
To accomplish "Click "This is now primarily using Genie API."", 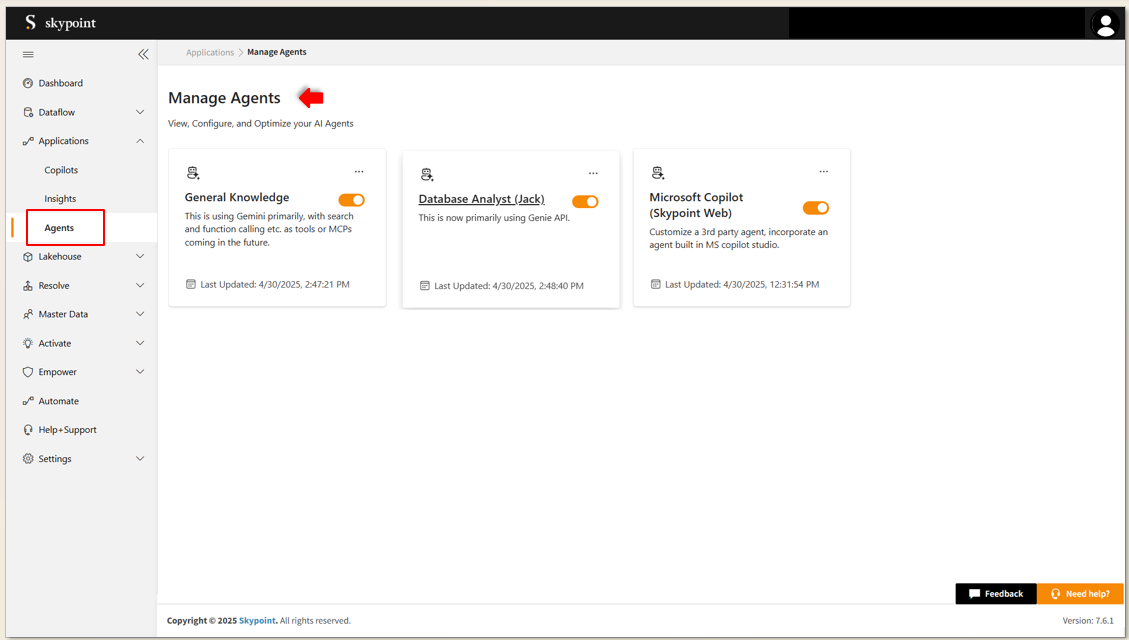I will point(494,217).
